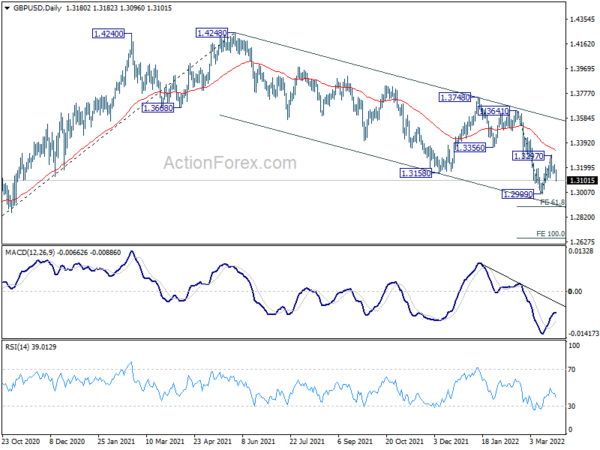Select the 8 Dec 2020 date label
This screenshot has width=600, height=450.
point(67,441)
